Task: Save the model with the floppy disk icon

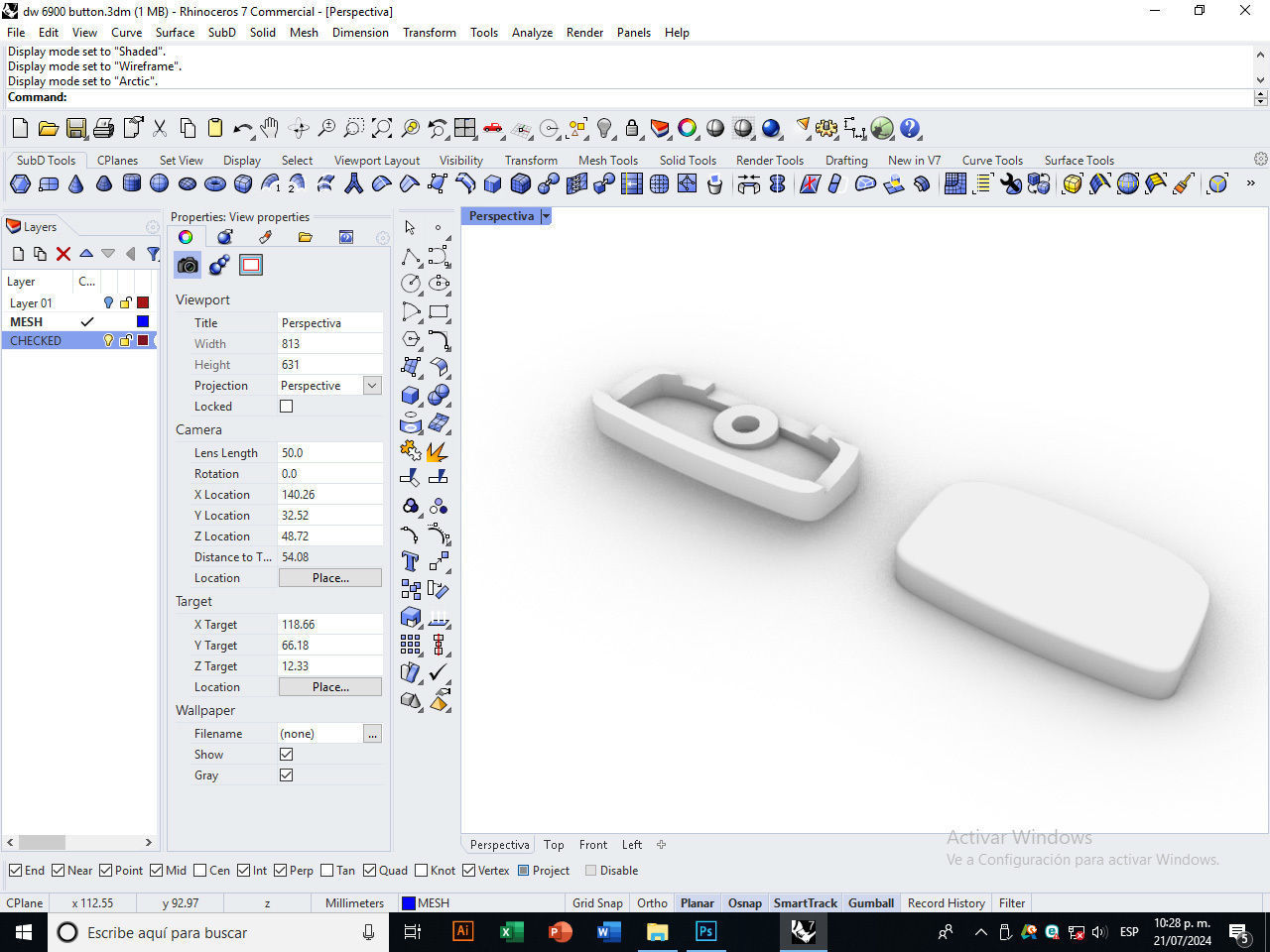Action: coord(75,128)
